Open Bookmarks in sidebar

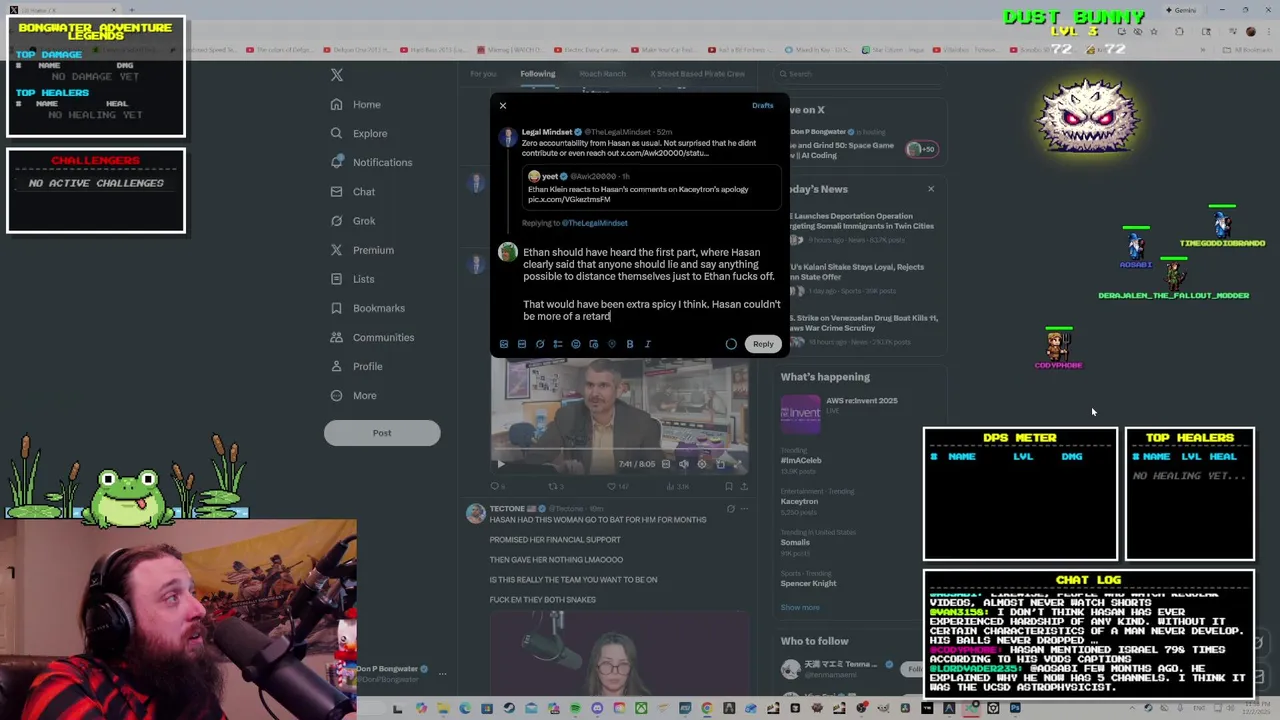pos(368,308)
